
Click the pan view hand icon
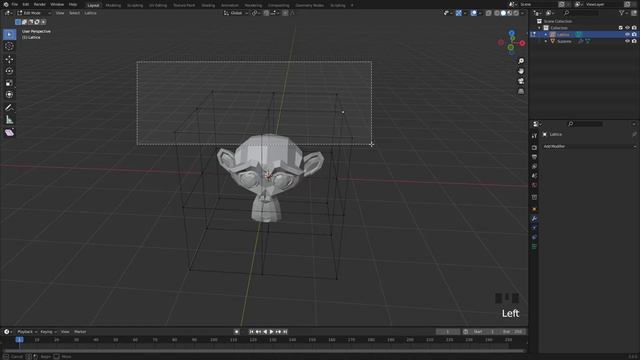(x=521, y=71)
